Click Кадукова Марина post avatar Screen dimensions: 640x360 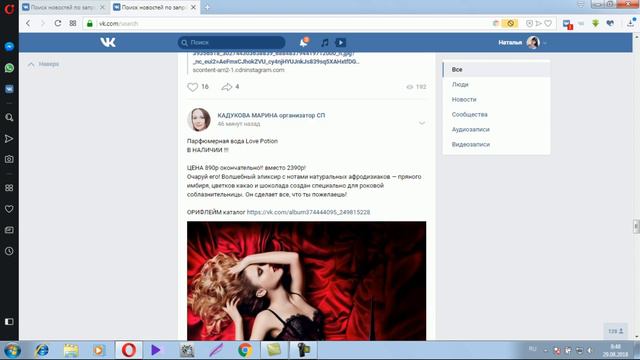pyautogui.click(x=199, y=120)
